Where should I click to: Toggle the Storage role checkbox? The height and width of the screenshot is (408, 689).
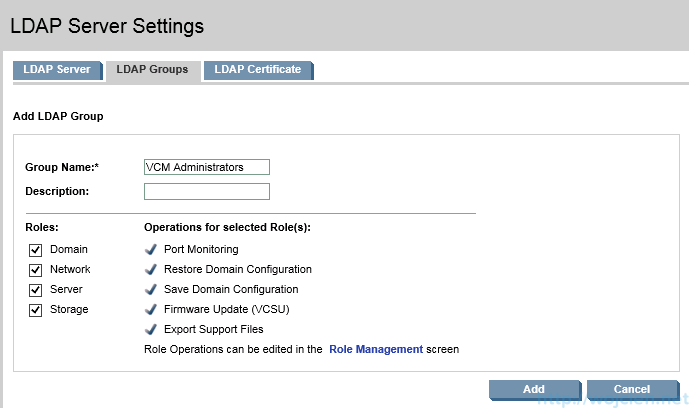pyautogui.click(x=35, y=310)
